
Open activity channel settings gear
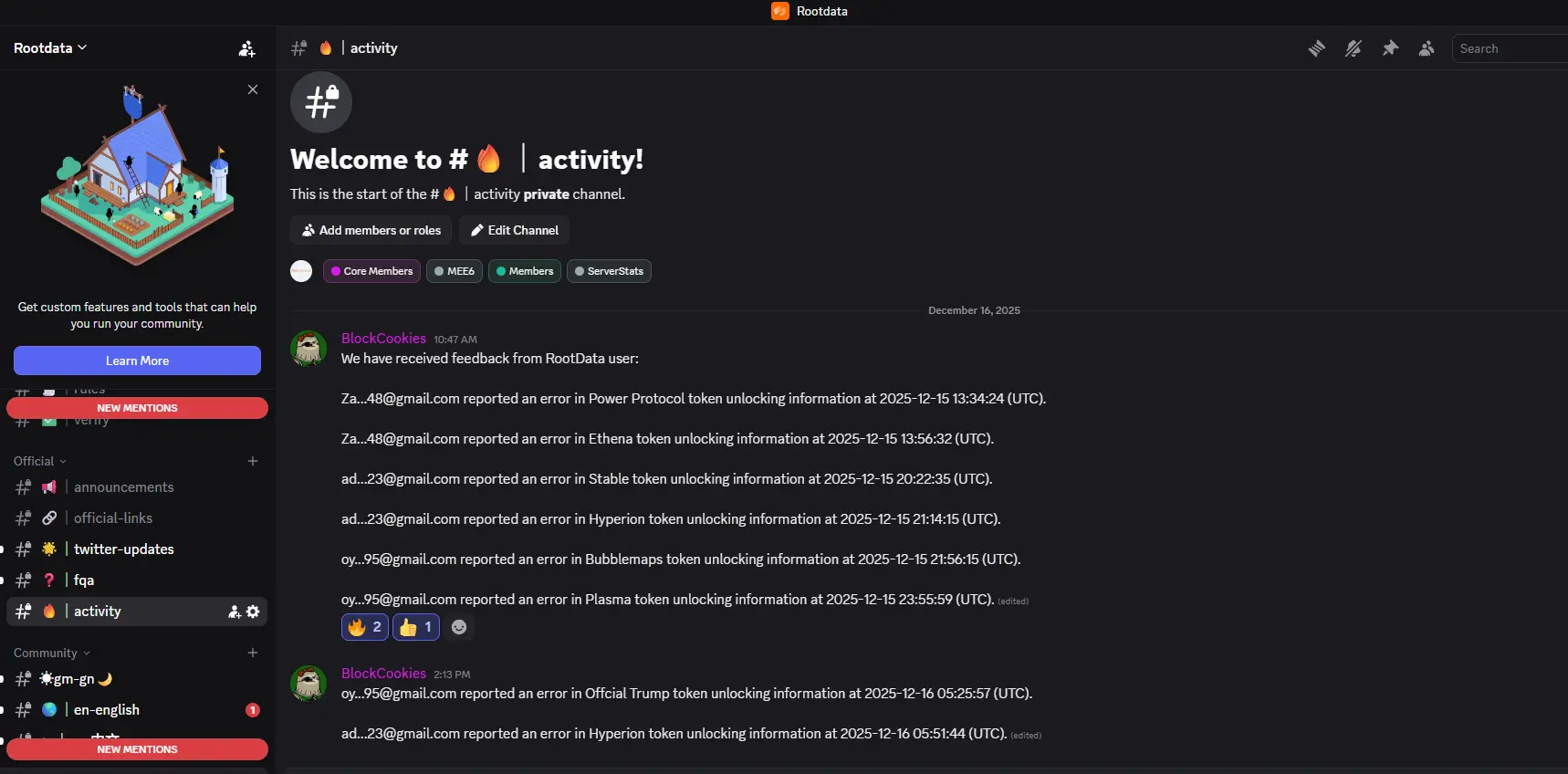pyautogui.click(x=253, y=612)
